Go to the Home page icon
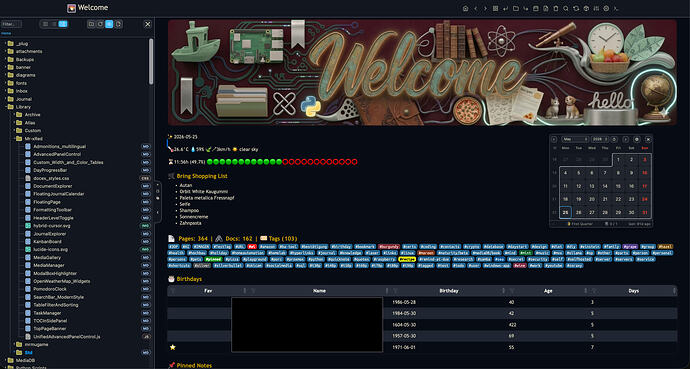690x369 pixels. coord(466,8)
